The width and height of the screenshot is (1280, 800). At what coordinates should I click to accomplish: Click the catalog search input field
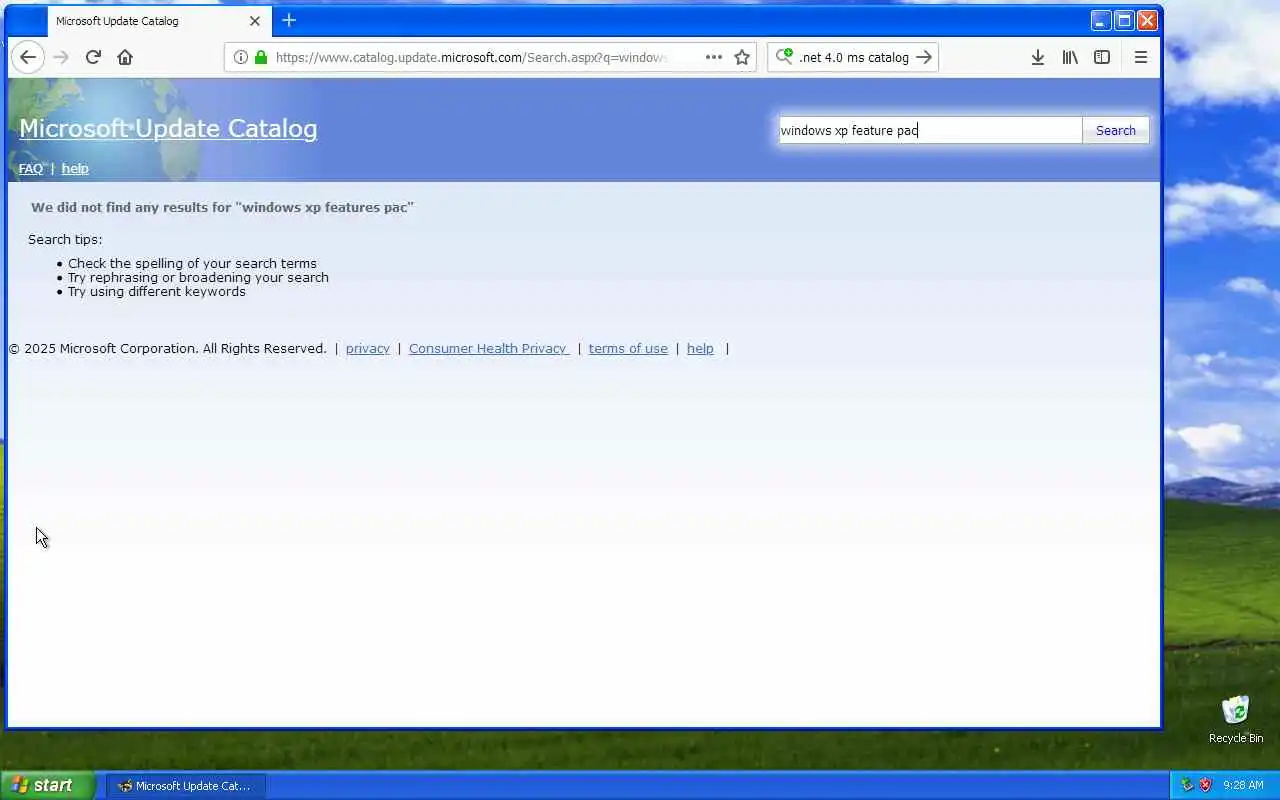point(930,130)
